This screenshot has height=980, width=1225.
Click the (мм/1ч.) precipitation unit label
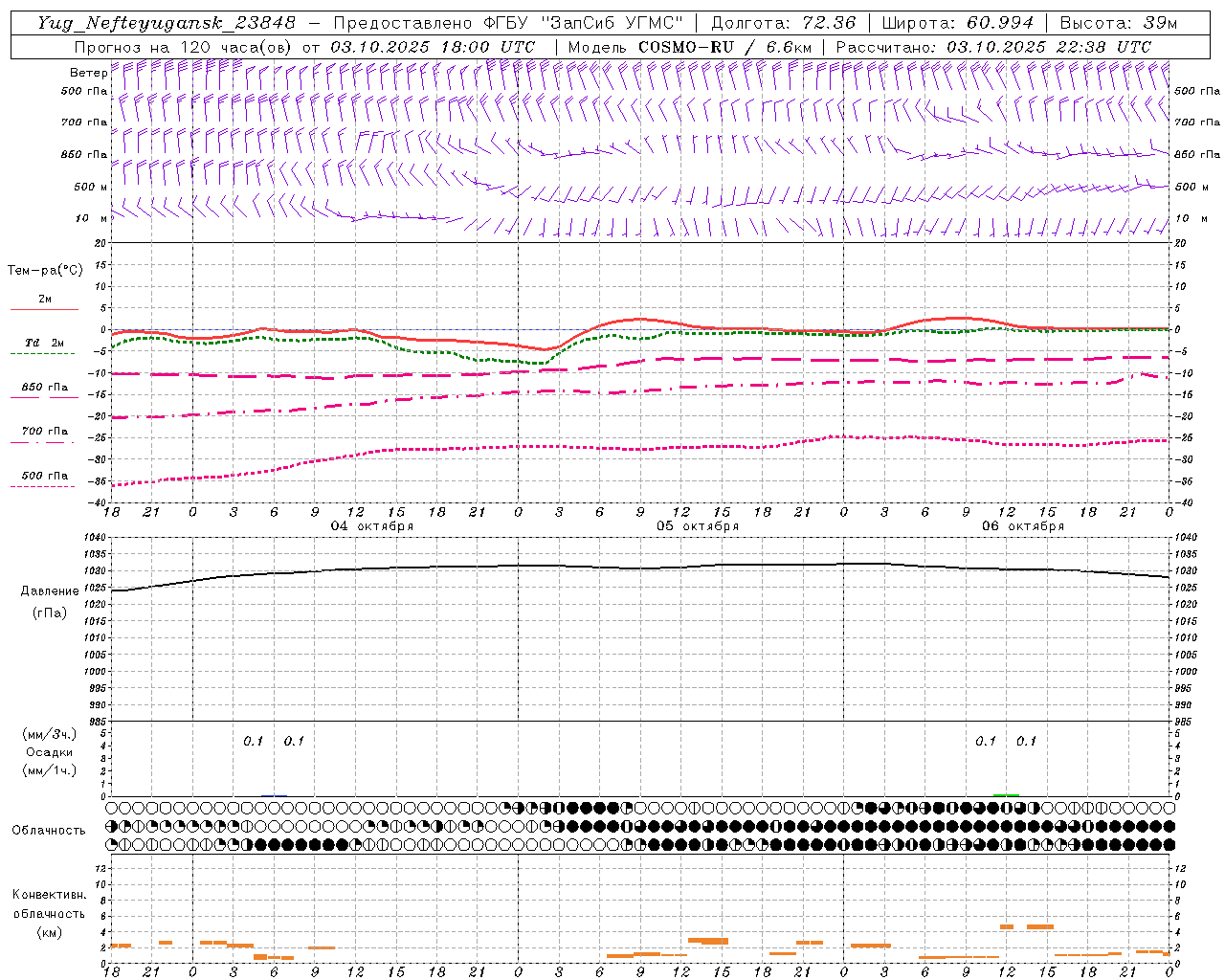coord(50,770)
